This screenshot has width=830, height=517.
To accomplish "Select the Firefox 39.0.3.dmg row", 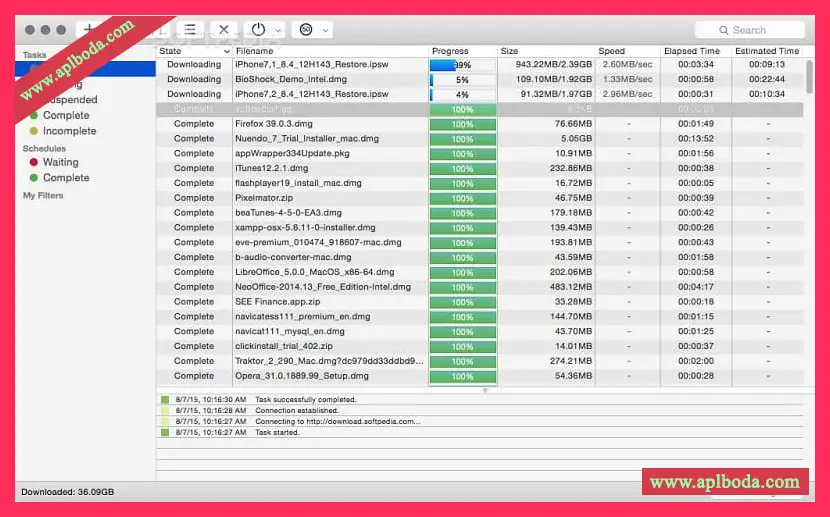I will [480, 124].
